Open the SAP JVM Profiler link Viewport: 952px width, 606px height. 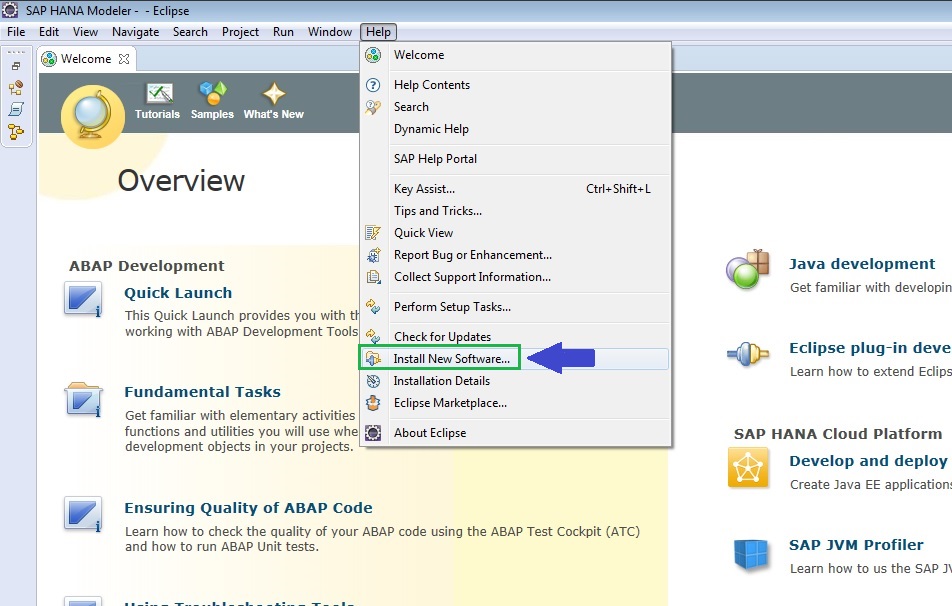856,545
